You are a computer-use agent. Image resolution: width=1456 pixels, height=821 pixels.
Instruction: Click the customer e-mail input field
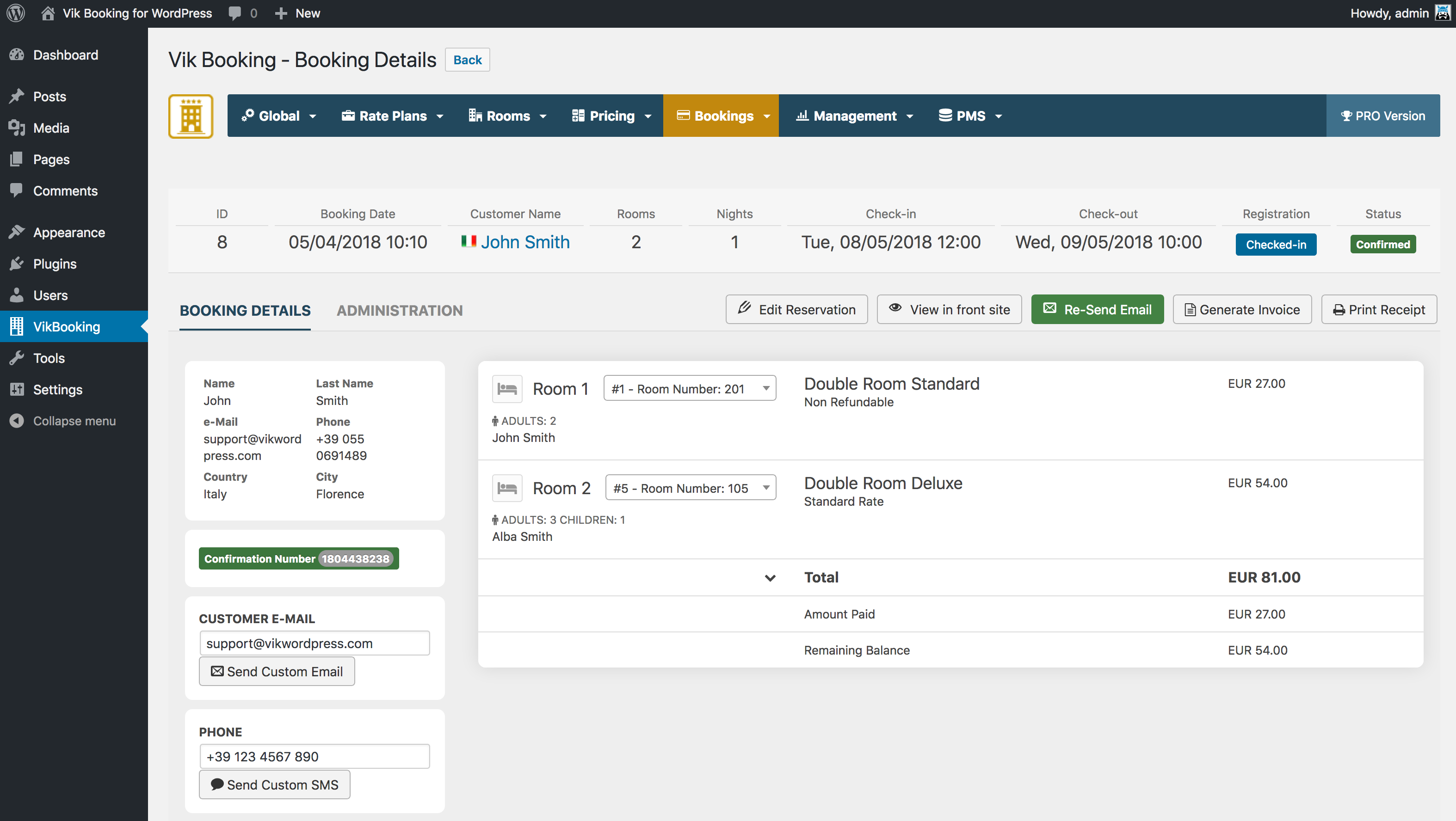314,643
